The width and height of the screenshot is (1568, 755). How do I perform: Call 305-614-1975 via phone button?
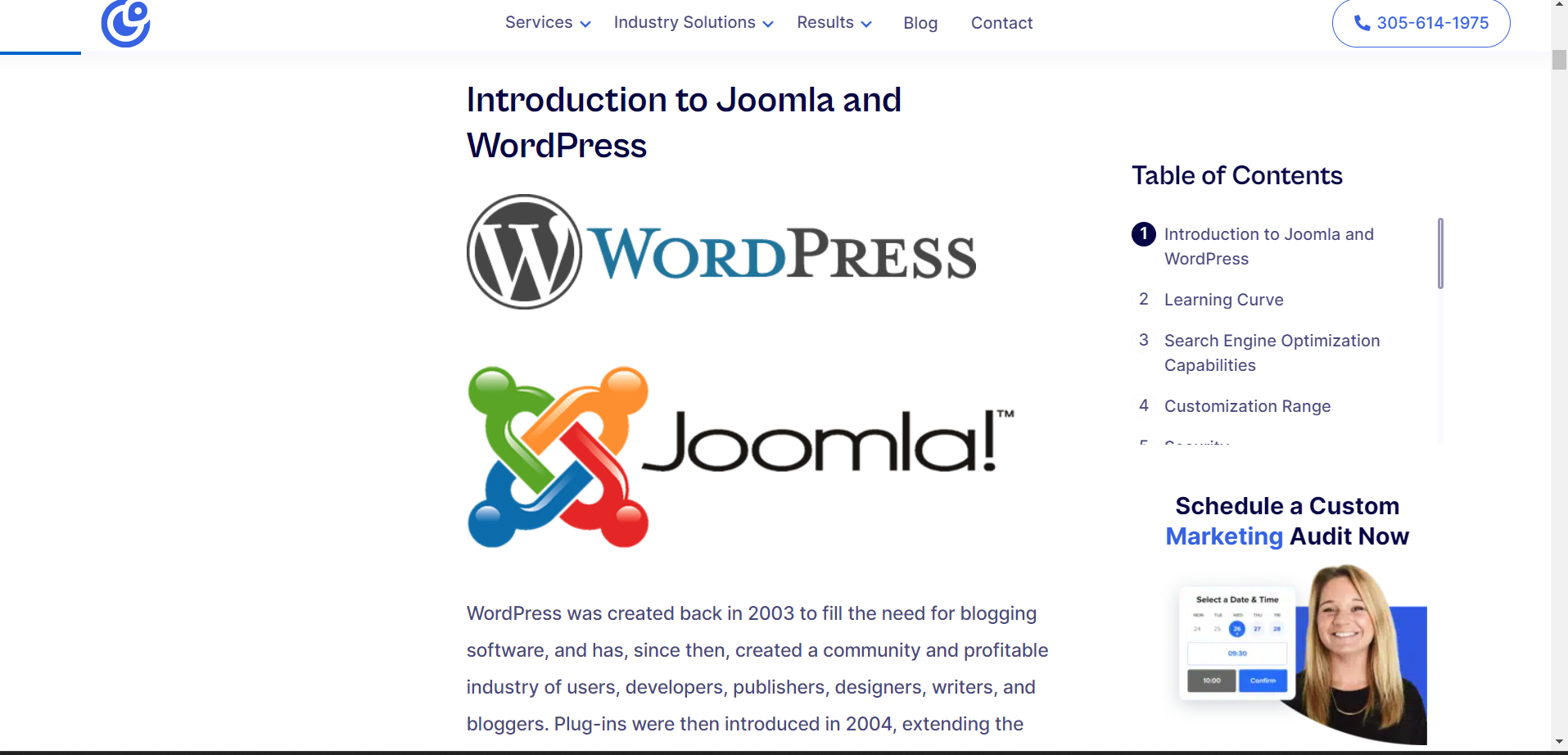(1421, 23)
